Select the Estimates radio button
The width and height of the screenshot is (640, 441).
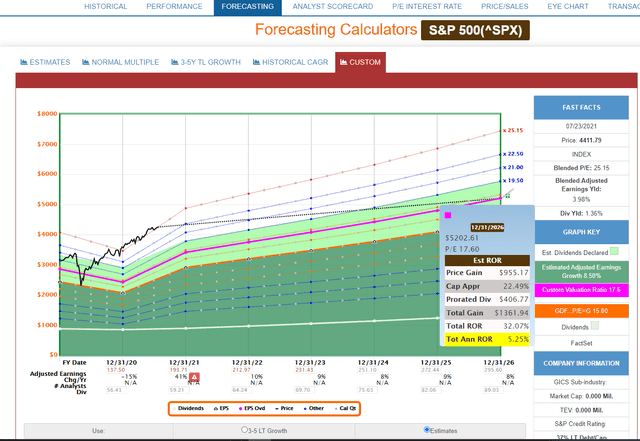click(x=427, y=430)
